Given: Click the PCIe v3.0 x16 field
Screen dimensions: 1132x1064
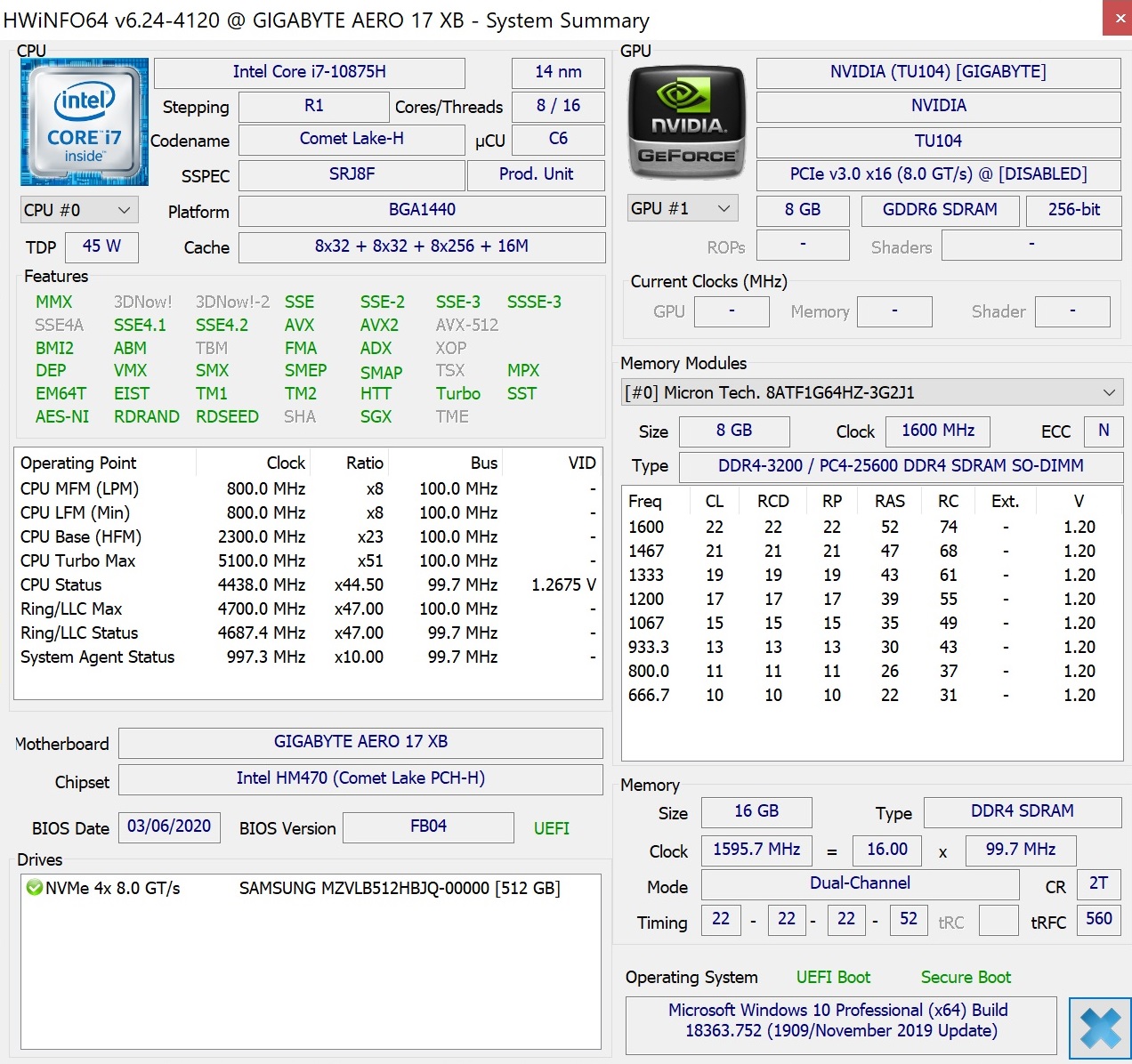Looking at the screenshot, I should 938,174.
